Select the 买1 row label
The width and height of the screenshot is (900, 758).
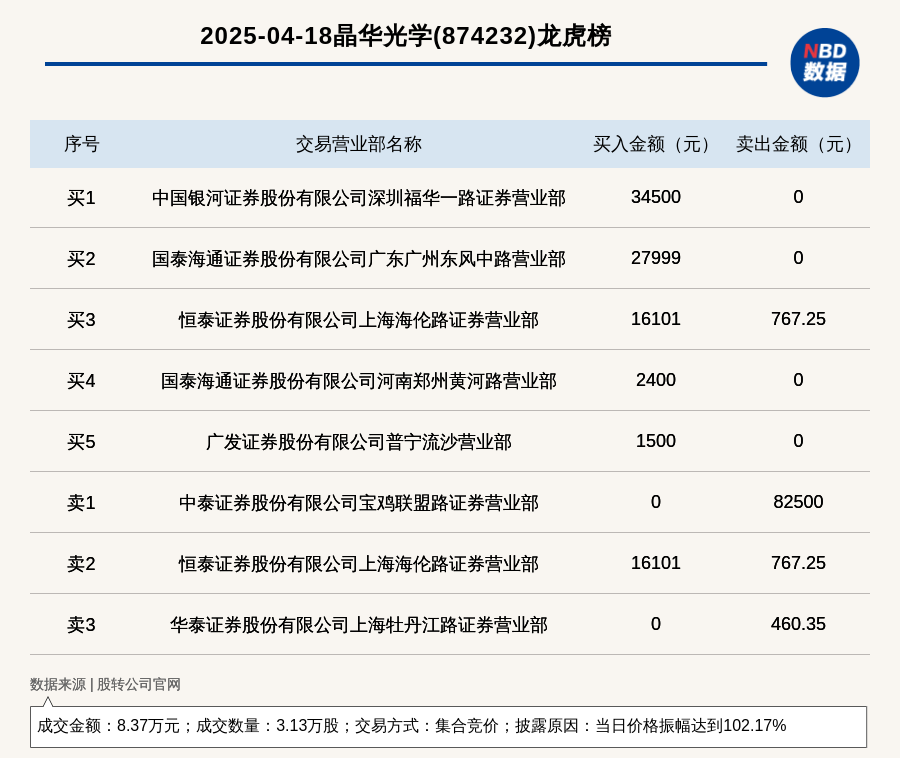[81, 198]
